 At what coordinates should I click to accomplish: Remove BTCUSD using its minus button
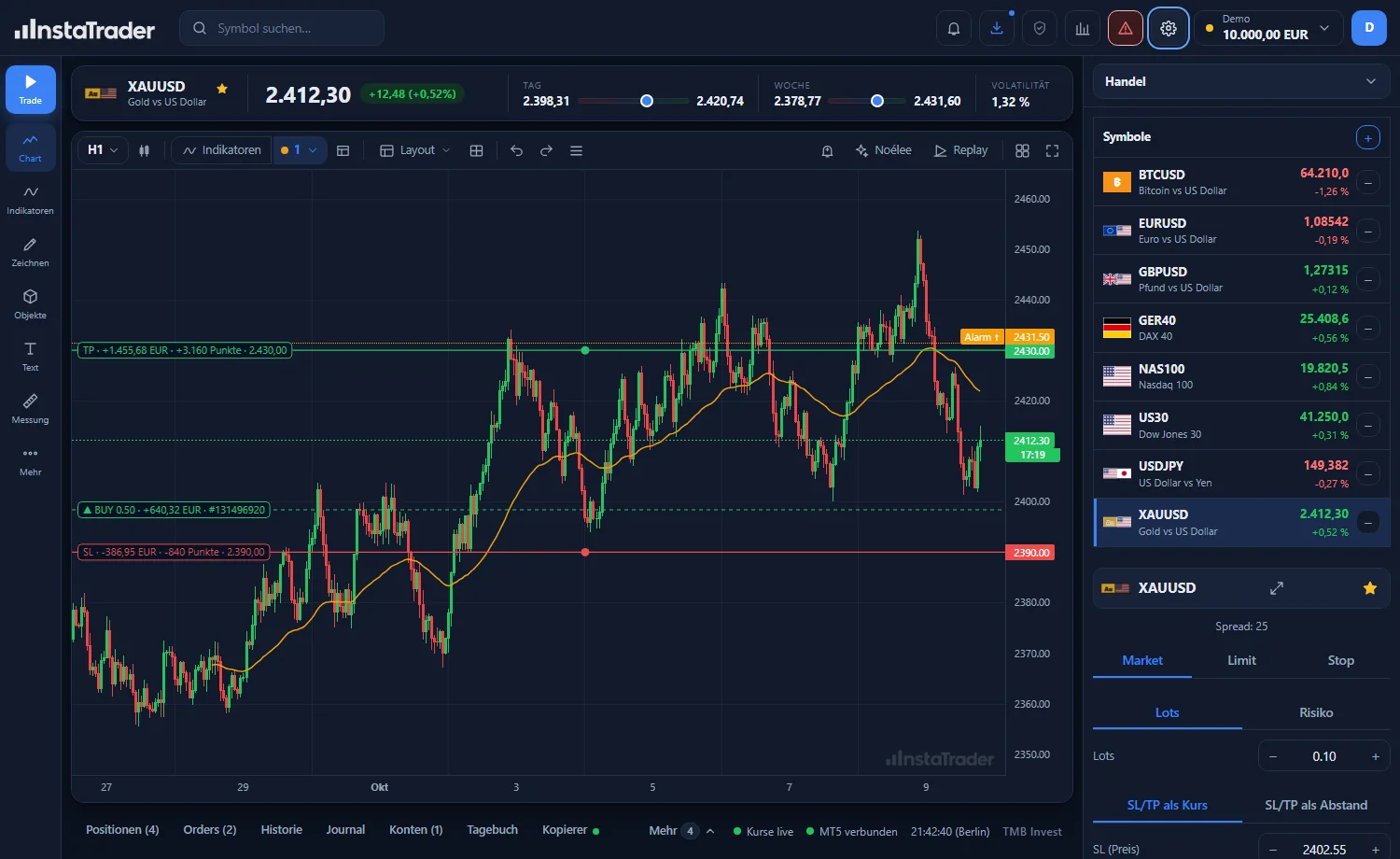click(1368, 183)
